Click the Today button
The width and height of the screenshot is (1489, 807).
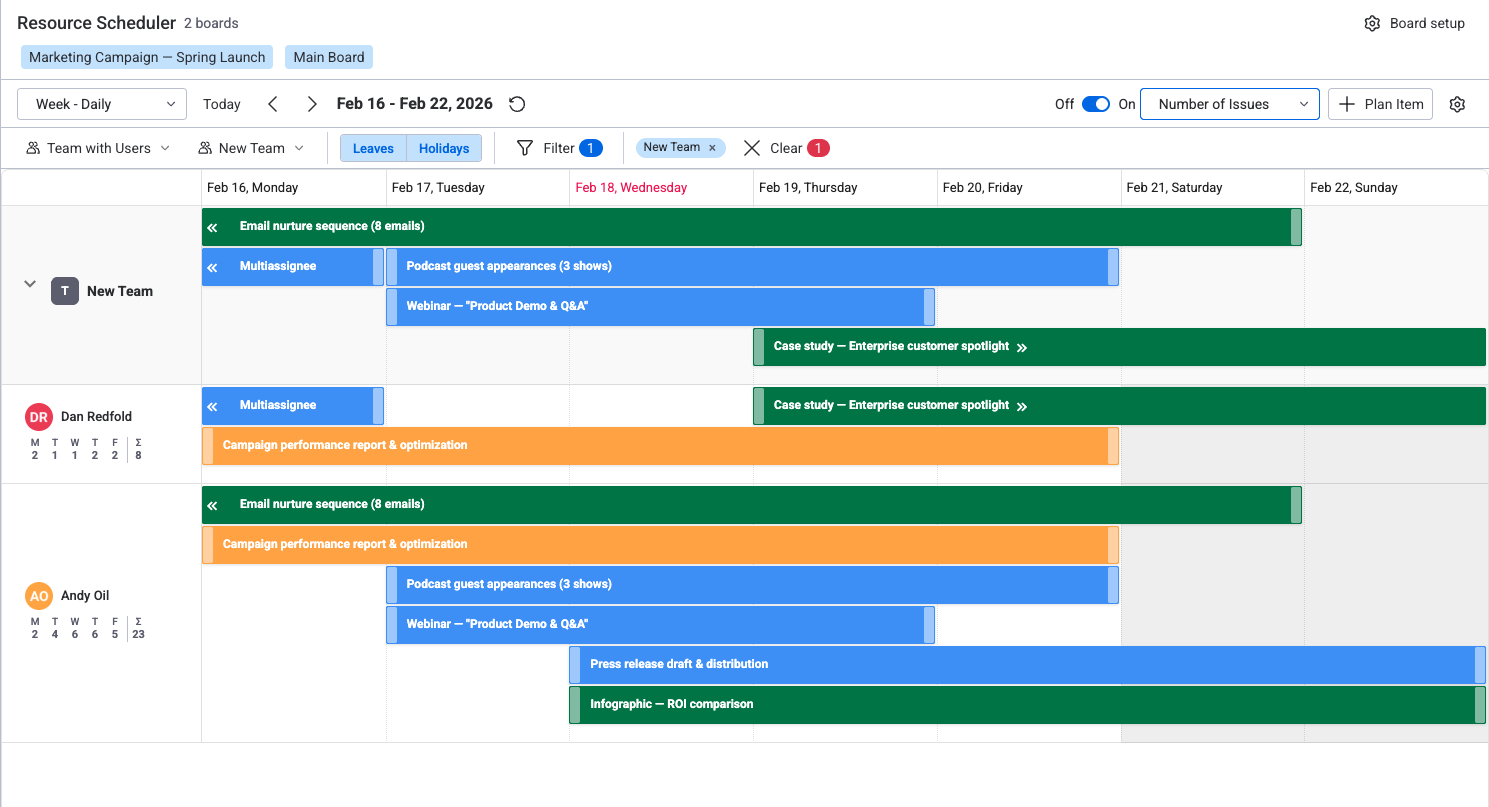[221, 103]
